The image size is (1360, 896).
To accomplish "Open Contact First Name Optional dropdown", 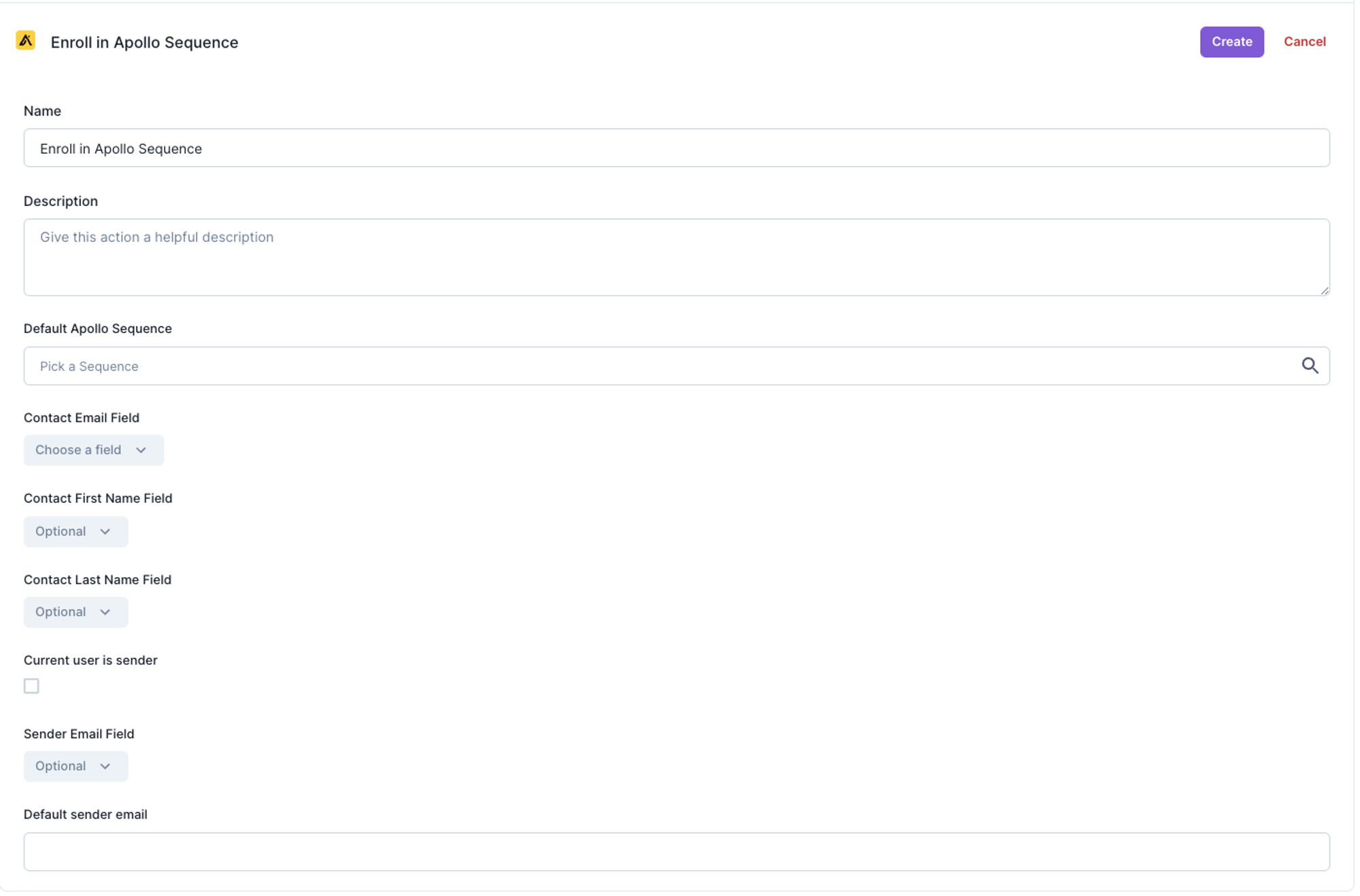I will tap(75, 532).
